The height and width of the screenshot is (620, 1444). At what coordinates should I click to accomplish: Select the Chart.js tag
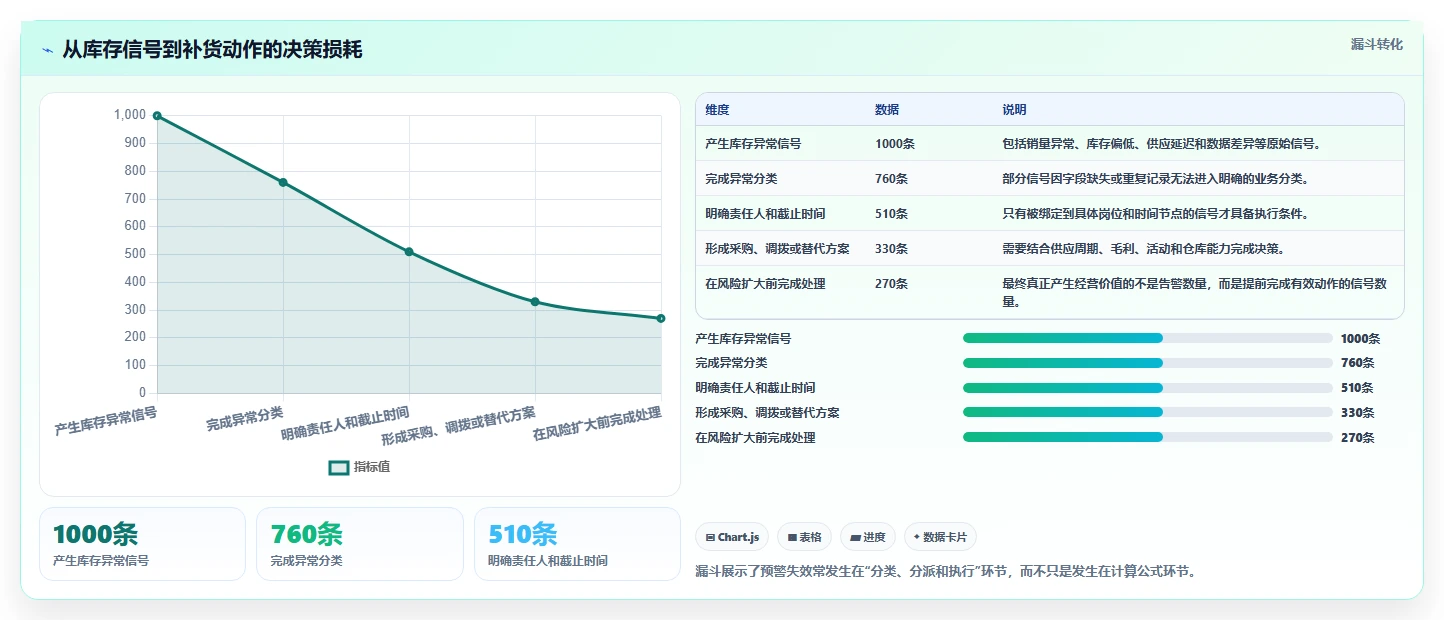point(732,537)
